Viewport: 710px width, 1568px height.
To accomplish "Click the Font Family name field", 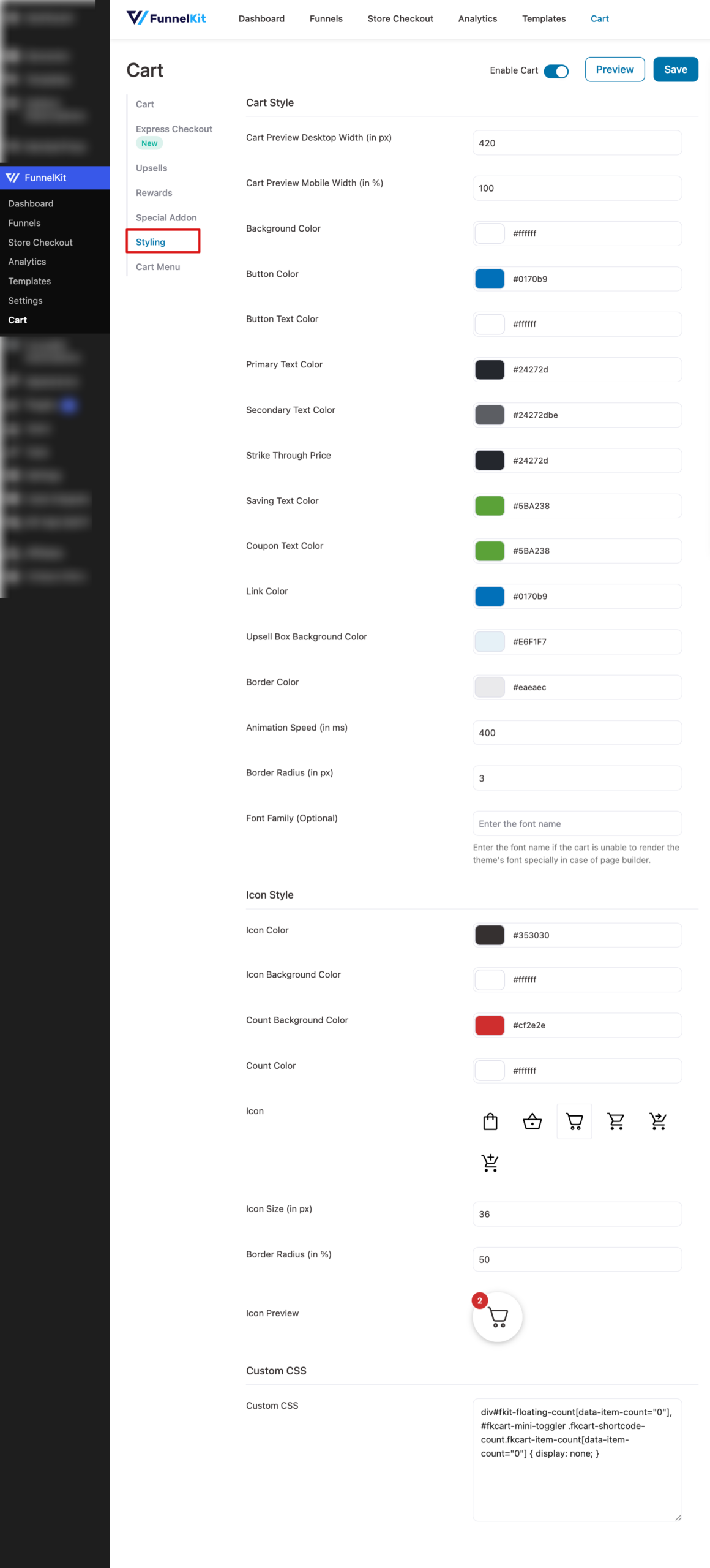I will (577, 823).
